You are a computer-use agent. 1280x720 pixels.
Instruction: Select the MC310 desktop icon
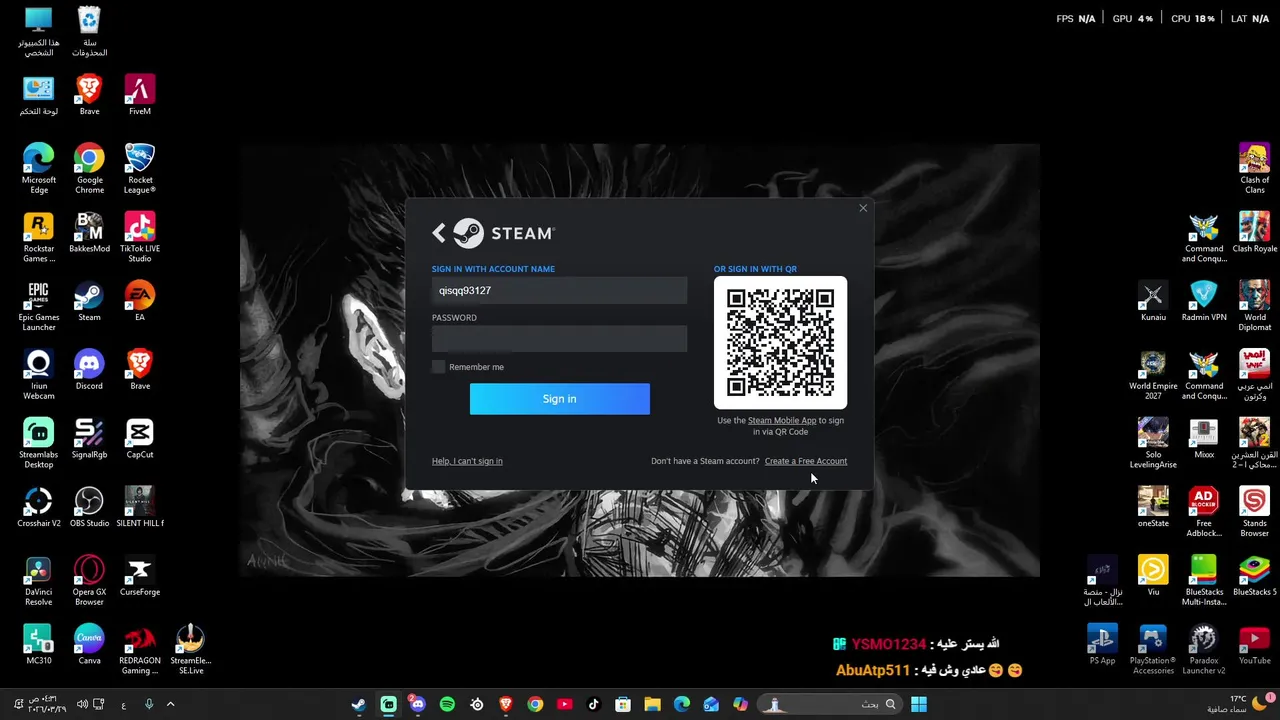tap(39, 644)
